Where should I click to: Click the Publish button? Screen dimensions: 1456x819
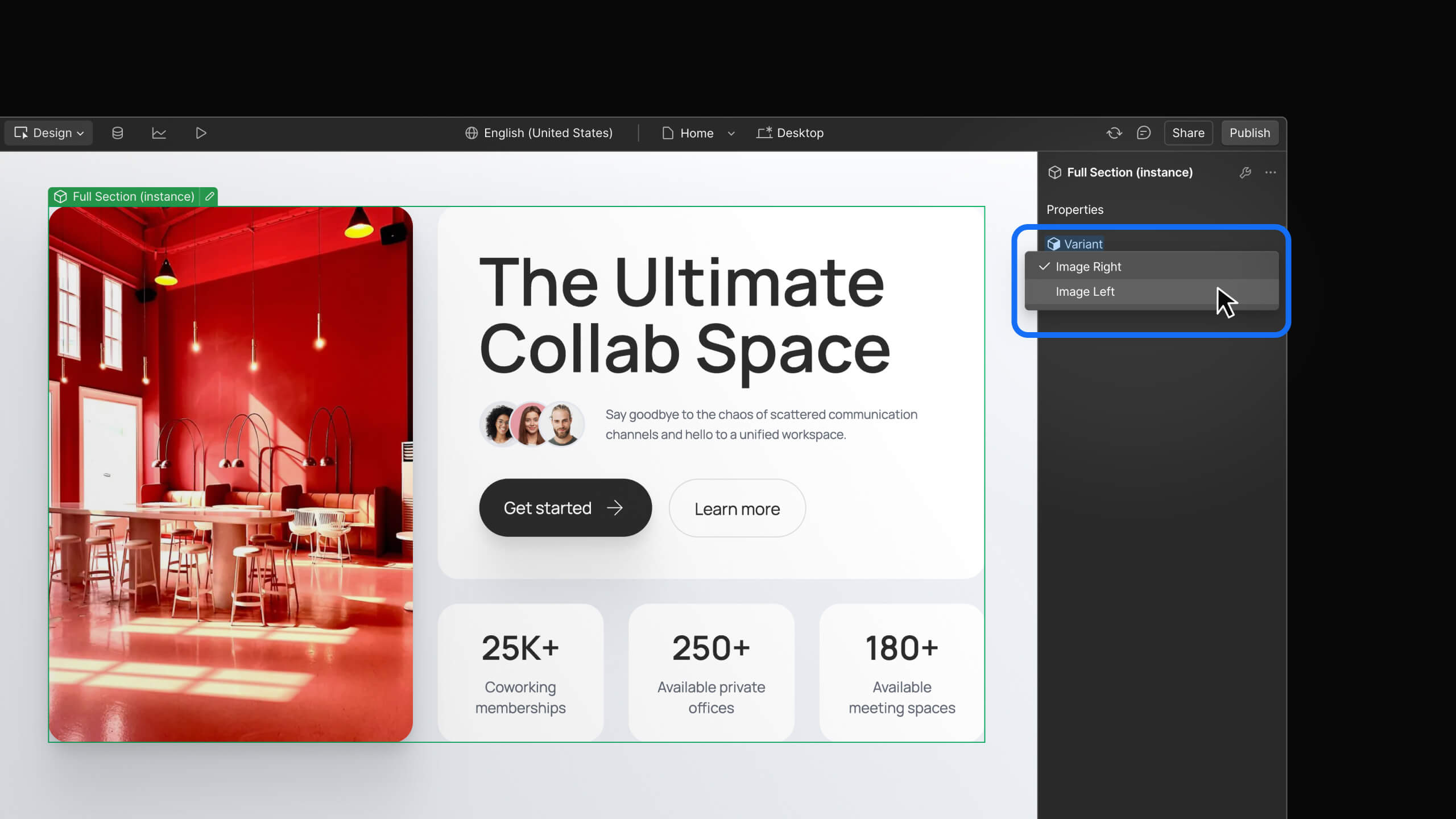[x=1249, y=133]
